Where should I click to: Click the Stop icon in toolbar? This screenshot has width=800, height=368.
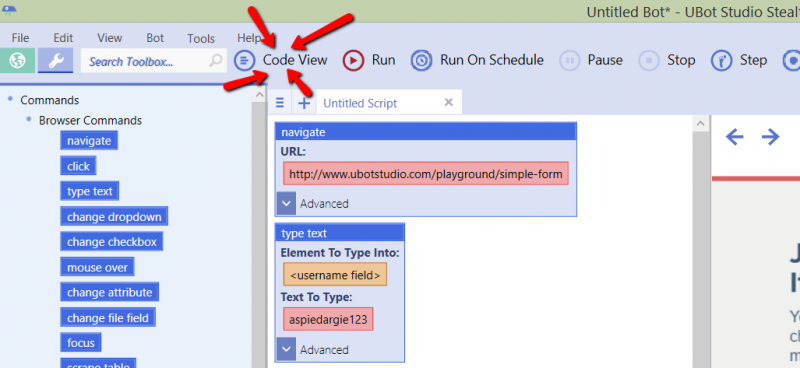tap(649, 61)
